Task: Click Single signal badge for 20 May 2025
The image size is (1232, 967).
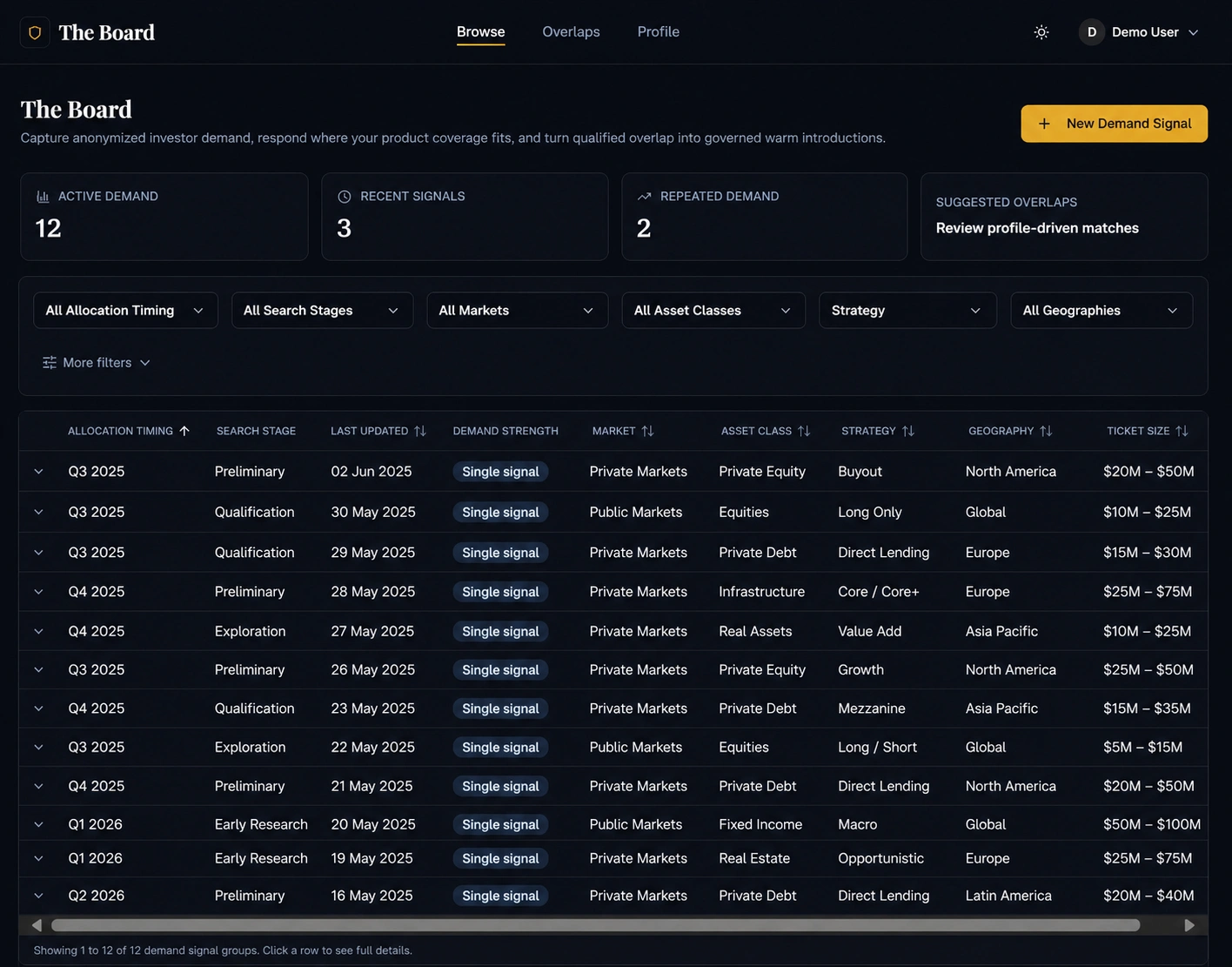Action: pos(500,824)
